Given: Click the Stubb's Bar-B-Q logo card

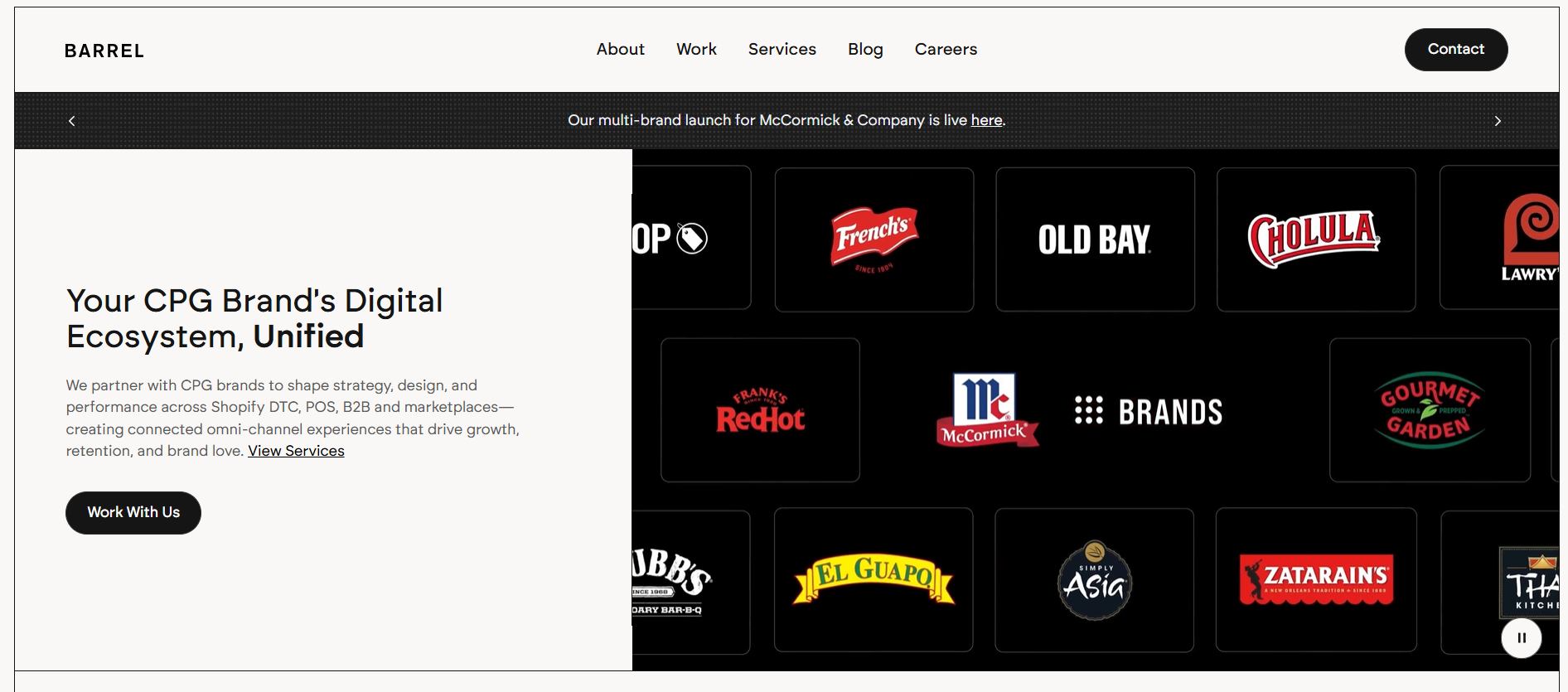Looking at the screenshot, I should point(691,582).
